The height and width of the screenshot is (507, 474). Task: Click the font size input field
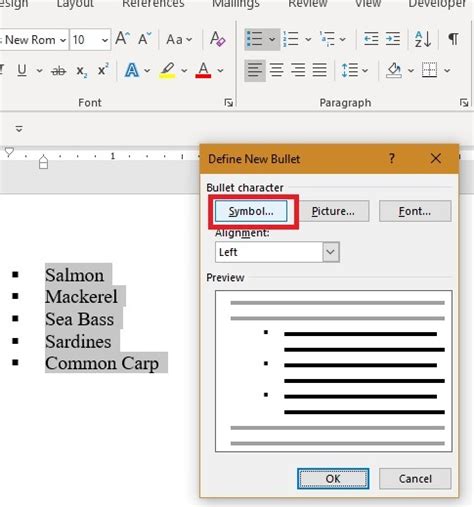[x=86, y=40]
